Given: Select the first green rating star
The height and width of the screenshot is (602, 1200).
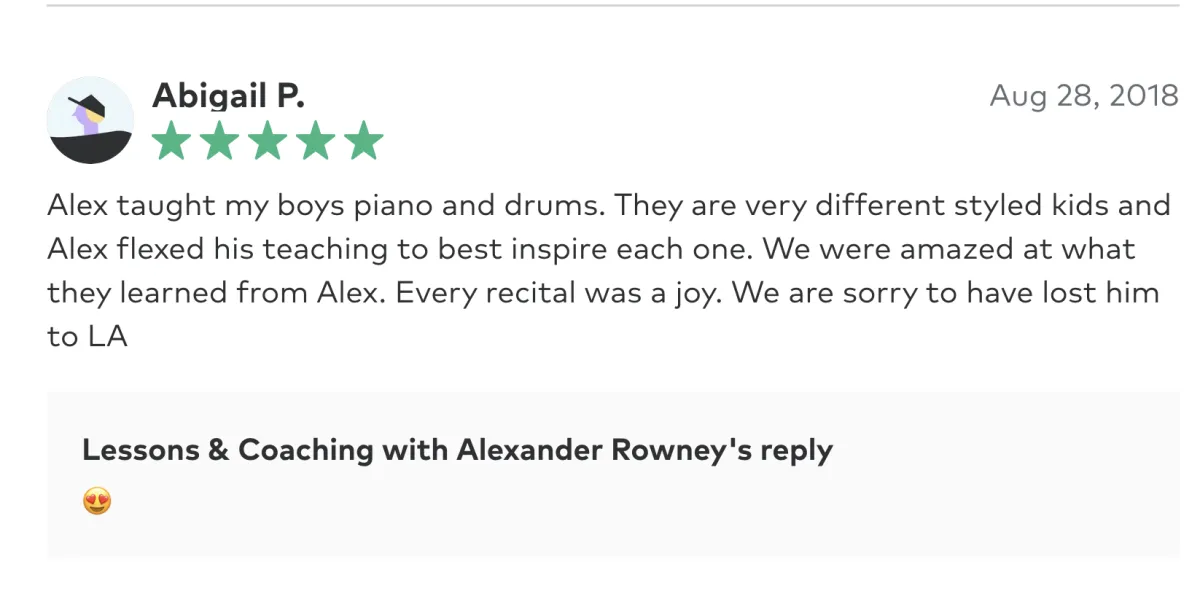Looking at the screenshot, I should (x=171, y=141).
